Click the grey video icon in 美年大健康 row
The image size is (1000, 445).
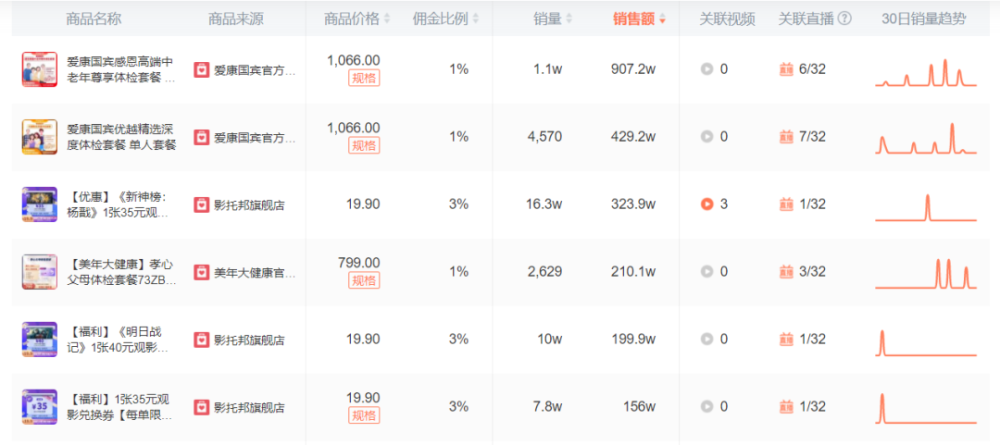[x=707, y=272]
